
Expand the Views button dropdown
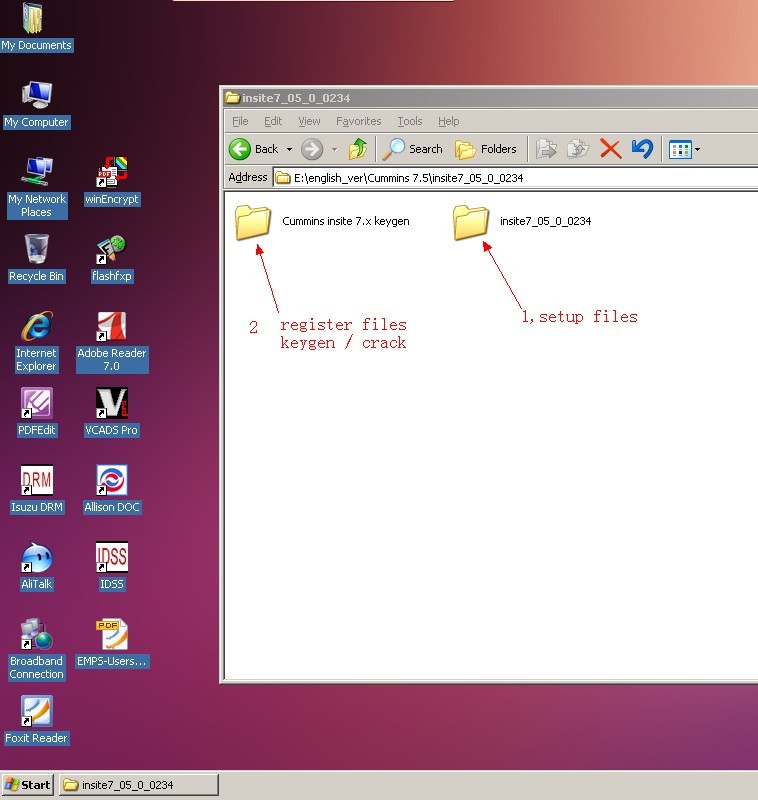tap(697, 150)
